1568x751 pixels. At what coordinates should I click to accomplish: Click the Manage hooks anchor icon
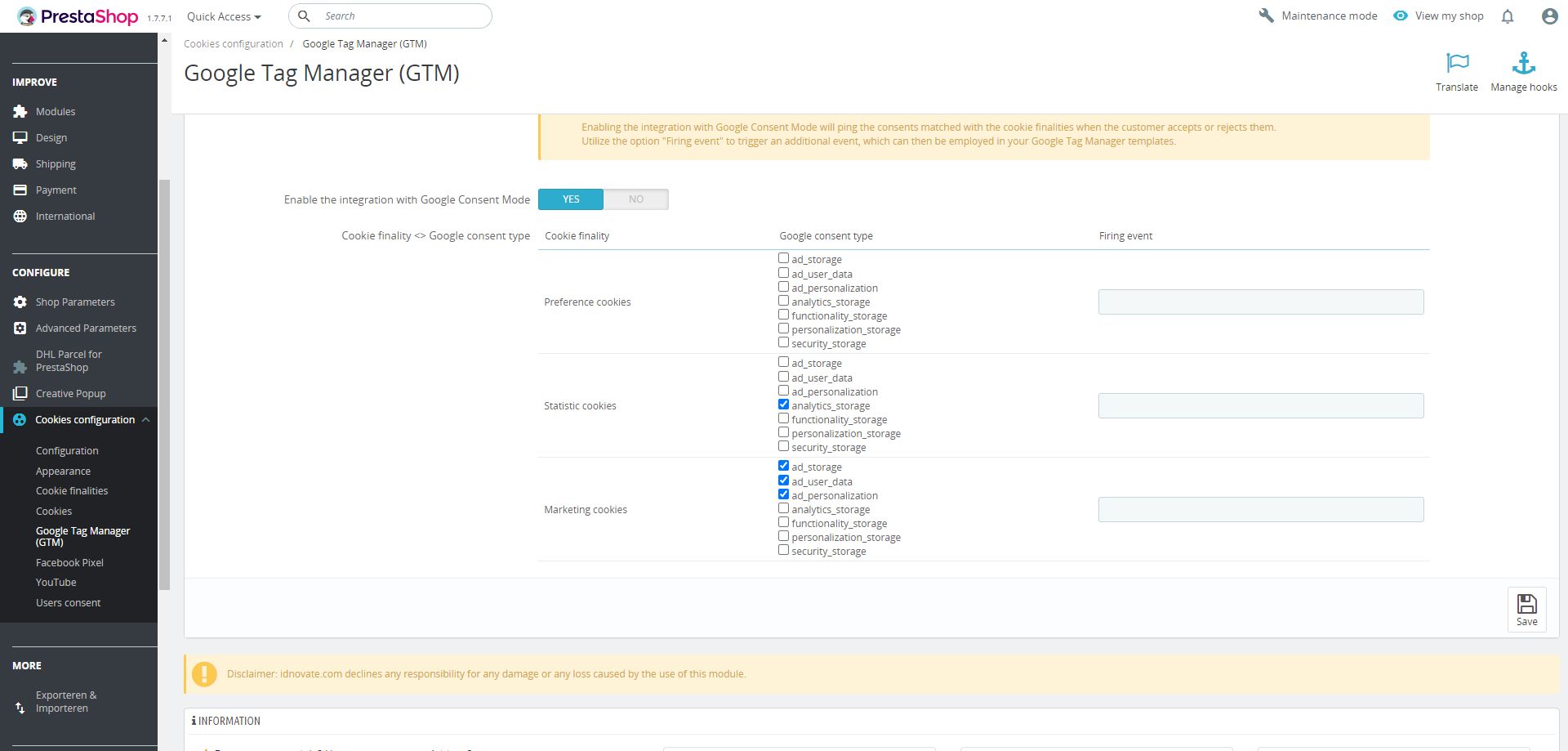coord(1524,63)
